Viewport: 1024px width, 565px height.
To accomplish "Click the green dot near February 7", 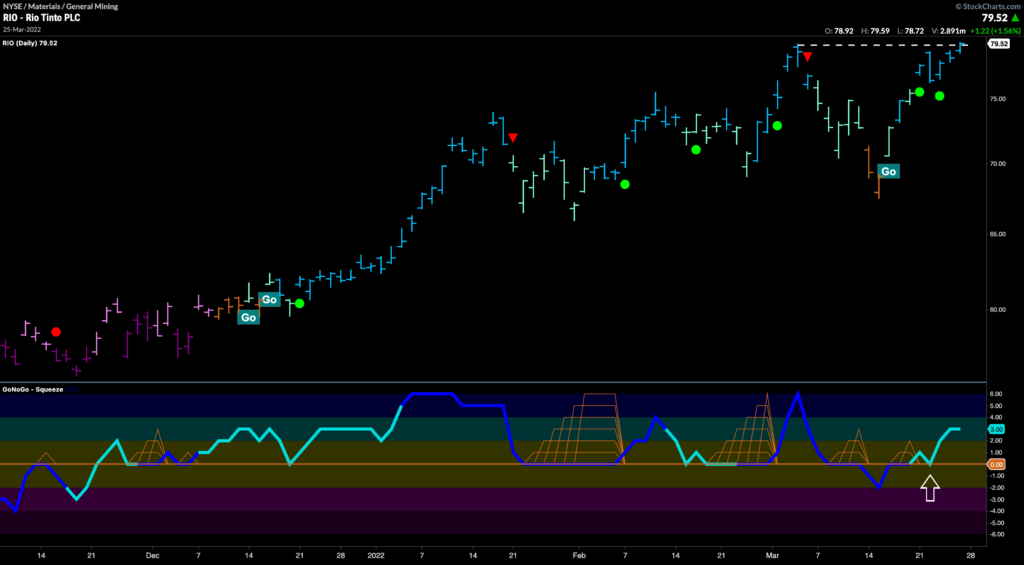I will tap(625, 184).
